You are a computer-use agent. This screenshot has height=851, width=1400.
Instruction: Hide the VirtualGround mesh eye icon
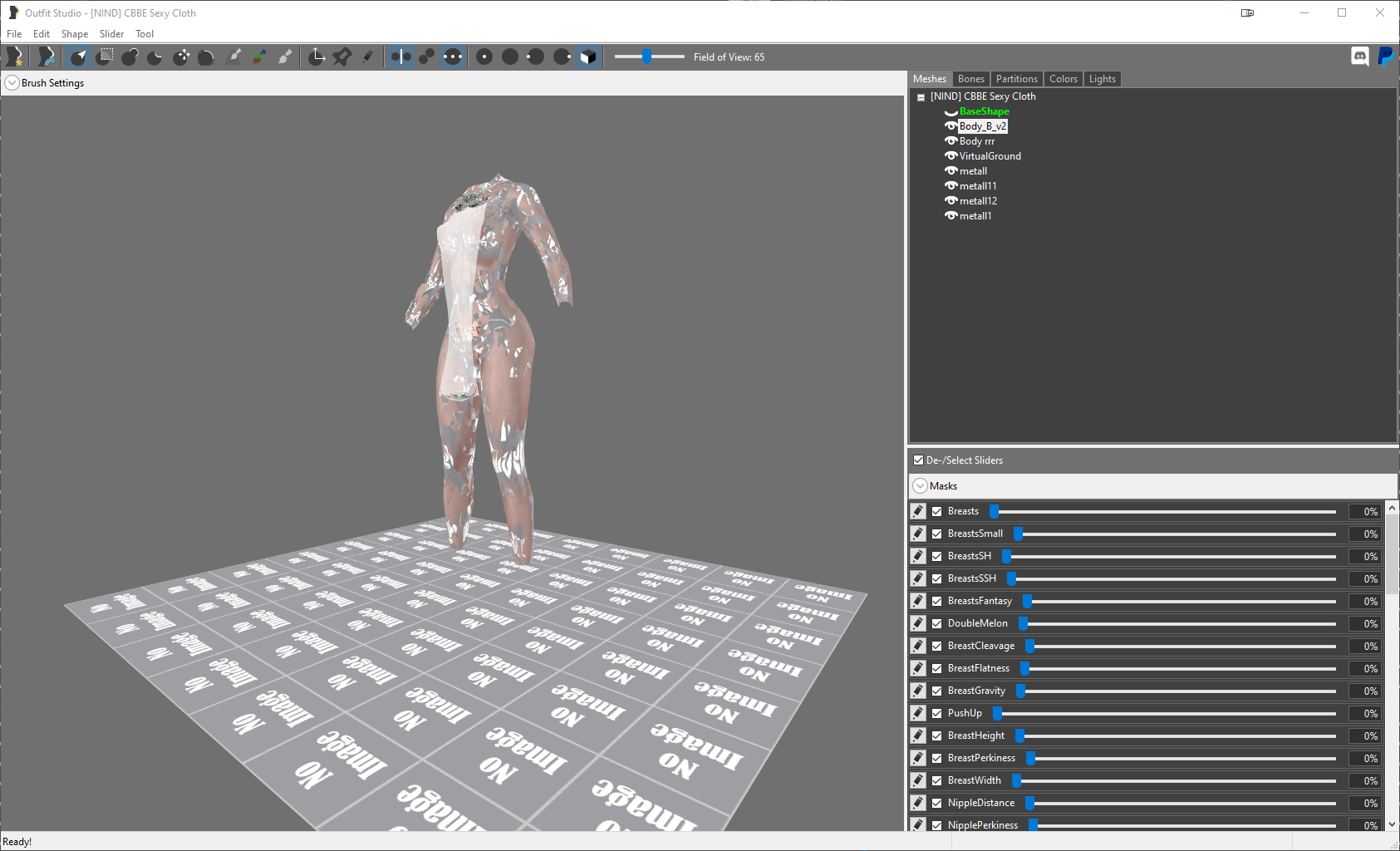(x=951, y=155)
